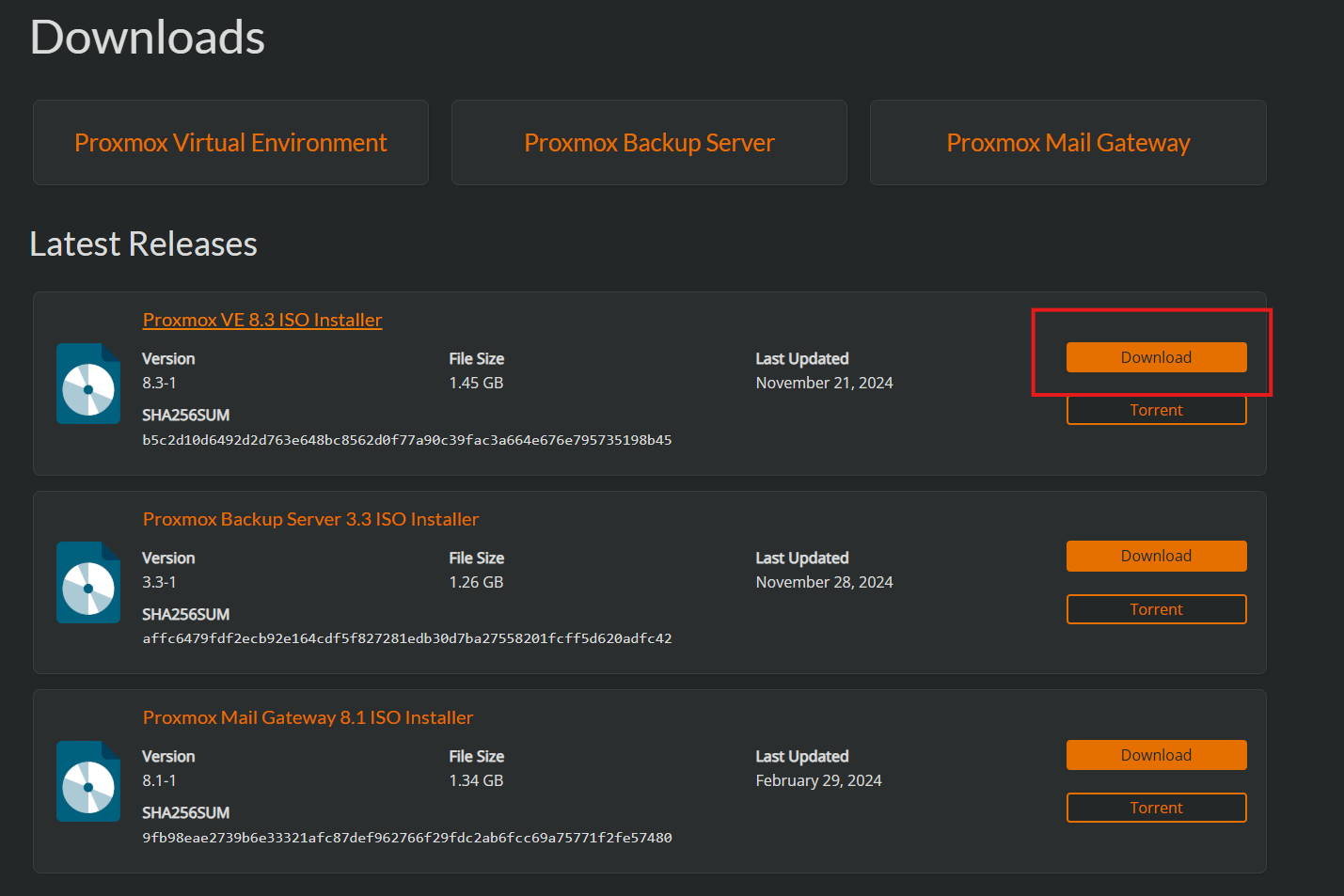The width and height of the screenshot is (1344, 896).
Task: Open the Proxmox Virtual Environment downloads card
Action: coord(230,143)
